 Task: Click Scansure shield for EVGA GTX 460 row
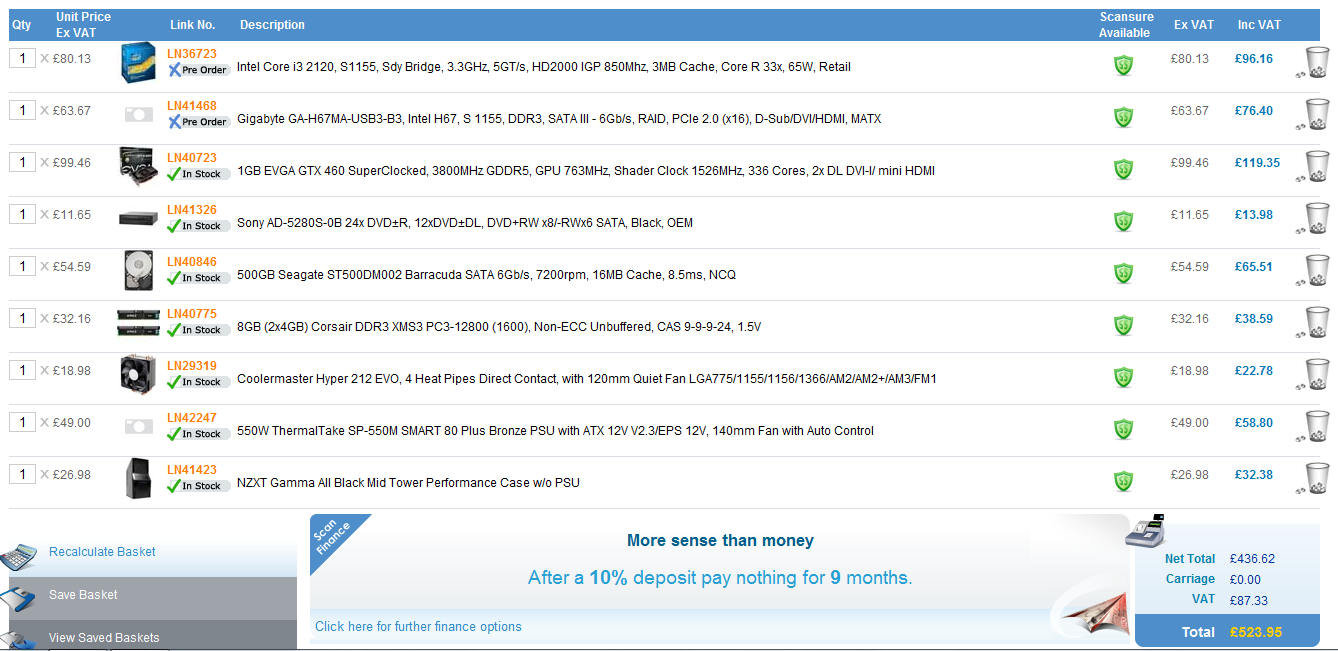pos(1124,170)
